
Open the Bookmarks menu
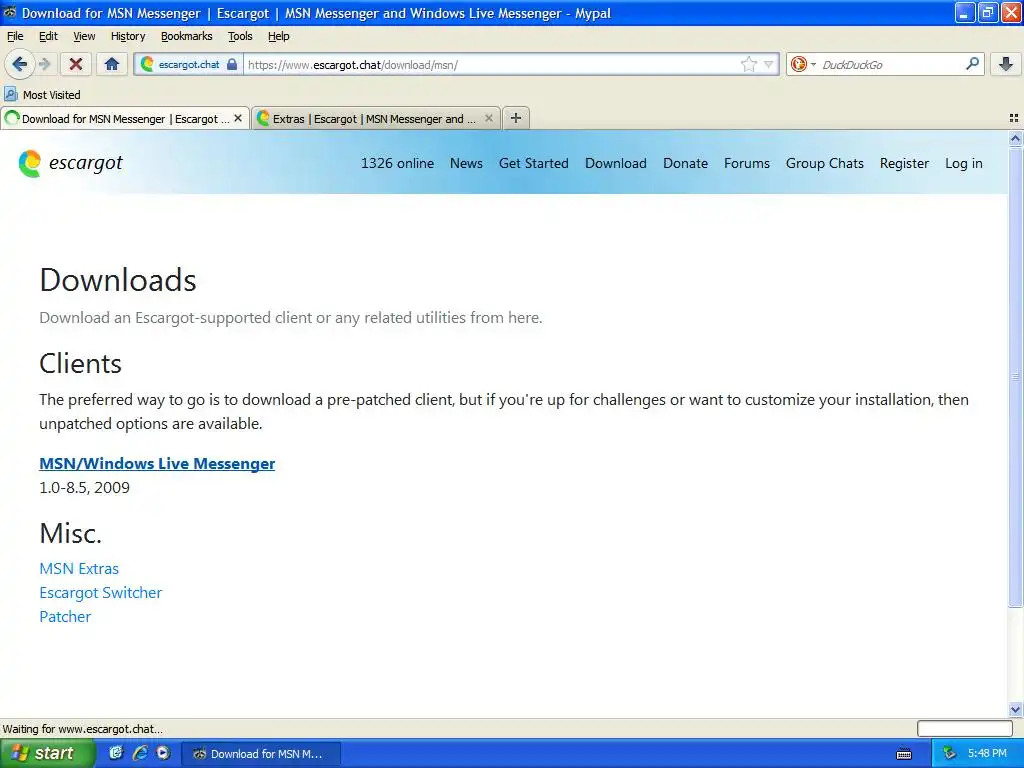click(x=186, y=36)
